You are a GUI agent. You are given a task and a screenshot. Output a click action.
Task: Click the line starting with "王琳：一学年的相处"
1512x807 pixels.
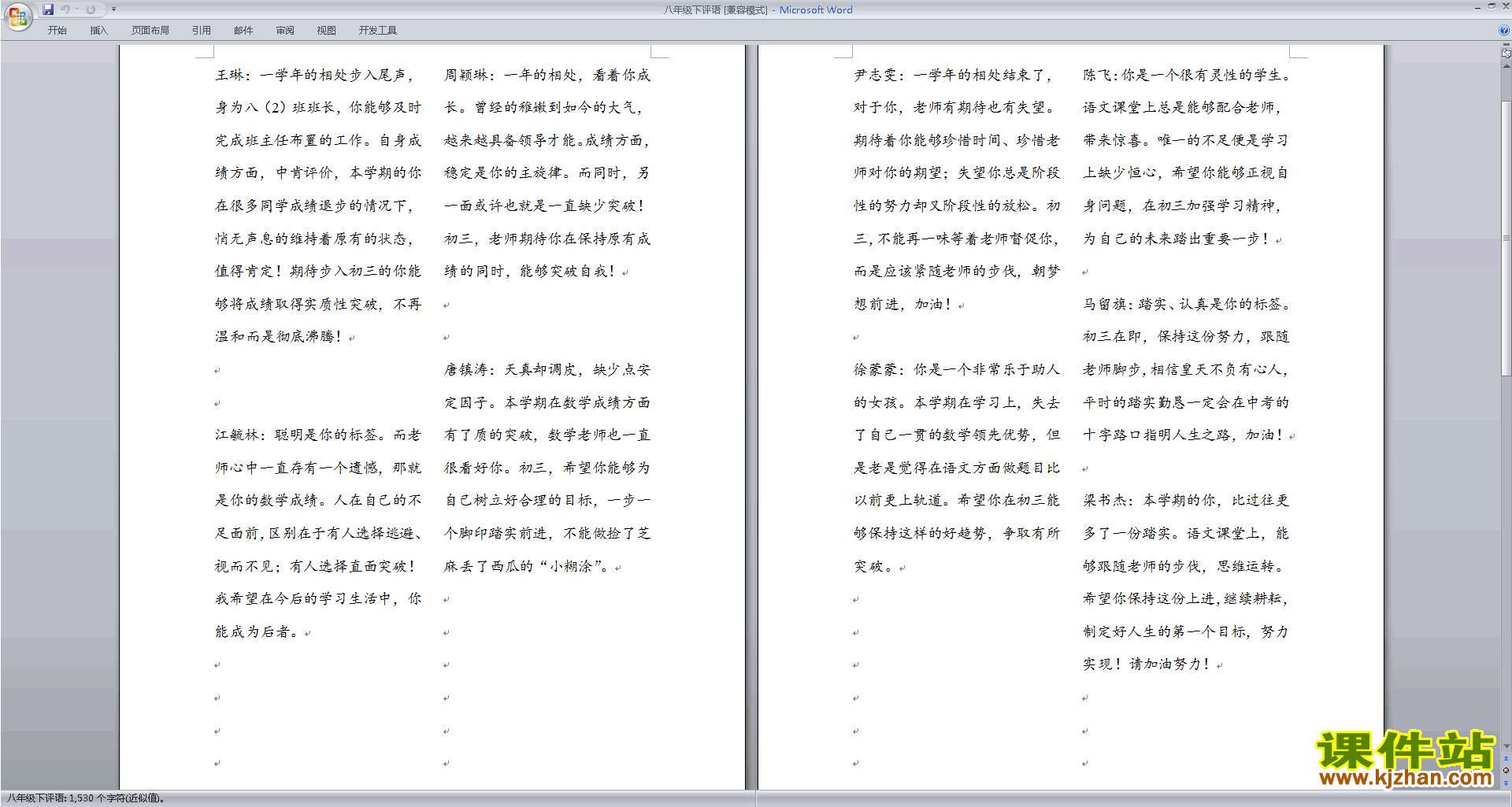tap(315, 76)
